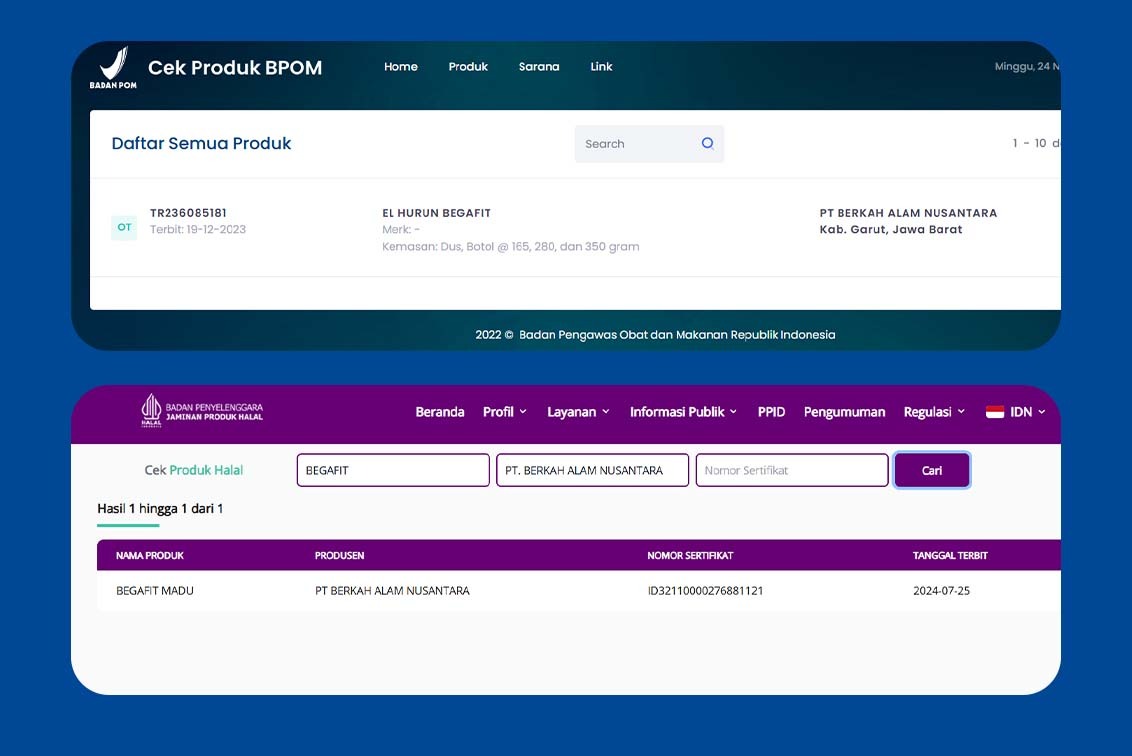Focus the Nomor Sertifikat input field
The height and width of the screenshot is (756, 1132).
791,470
